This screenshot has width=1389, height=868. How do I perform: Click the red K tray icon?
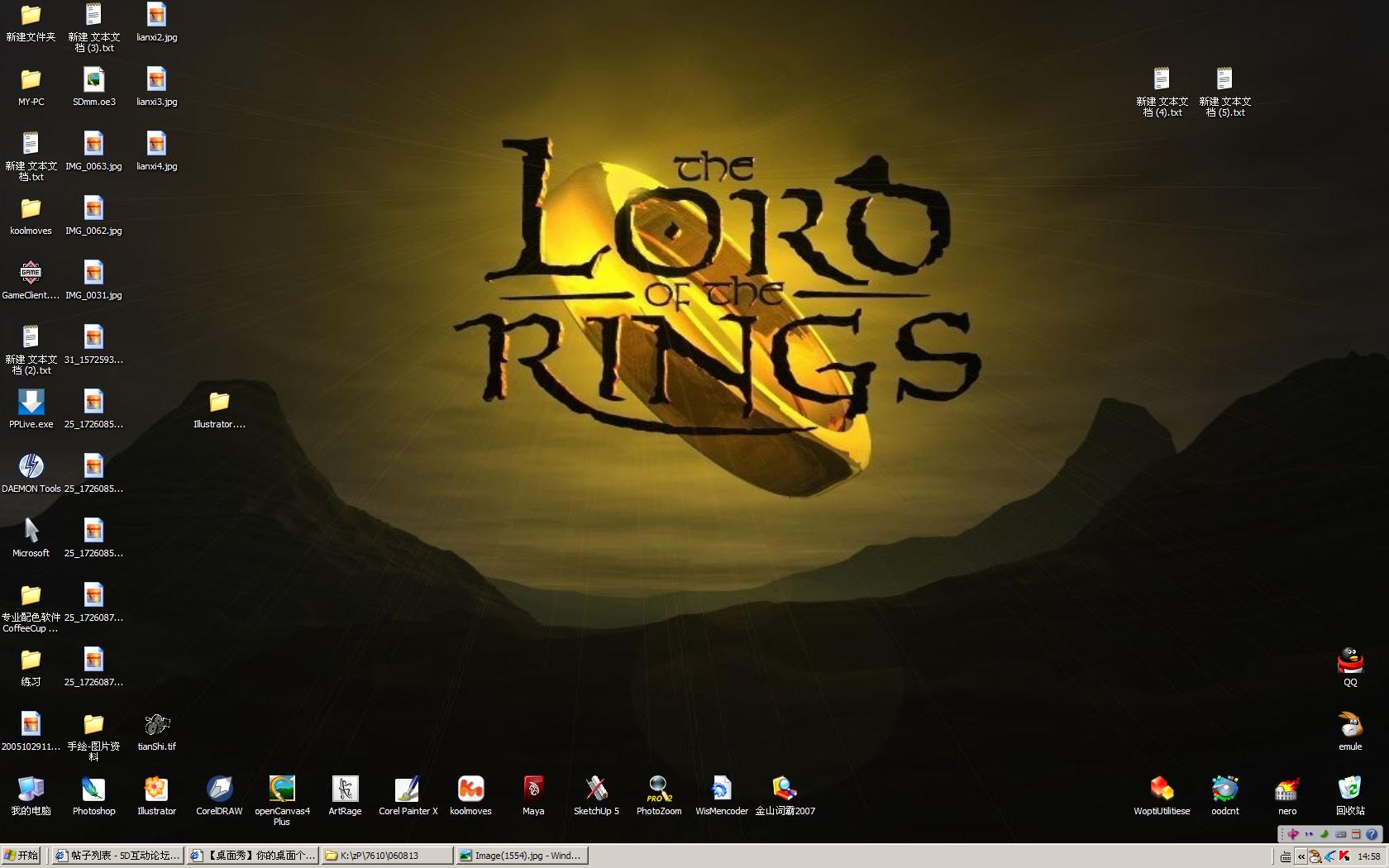(1344, 856)
